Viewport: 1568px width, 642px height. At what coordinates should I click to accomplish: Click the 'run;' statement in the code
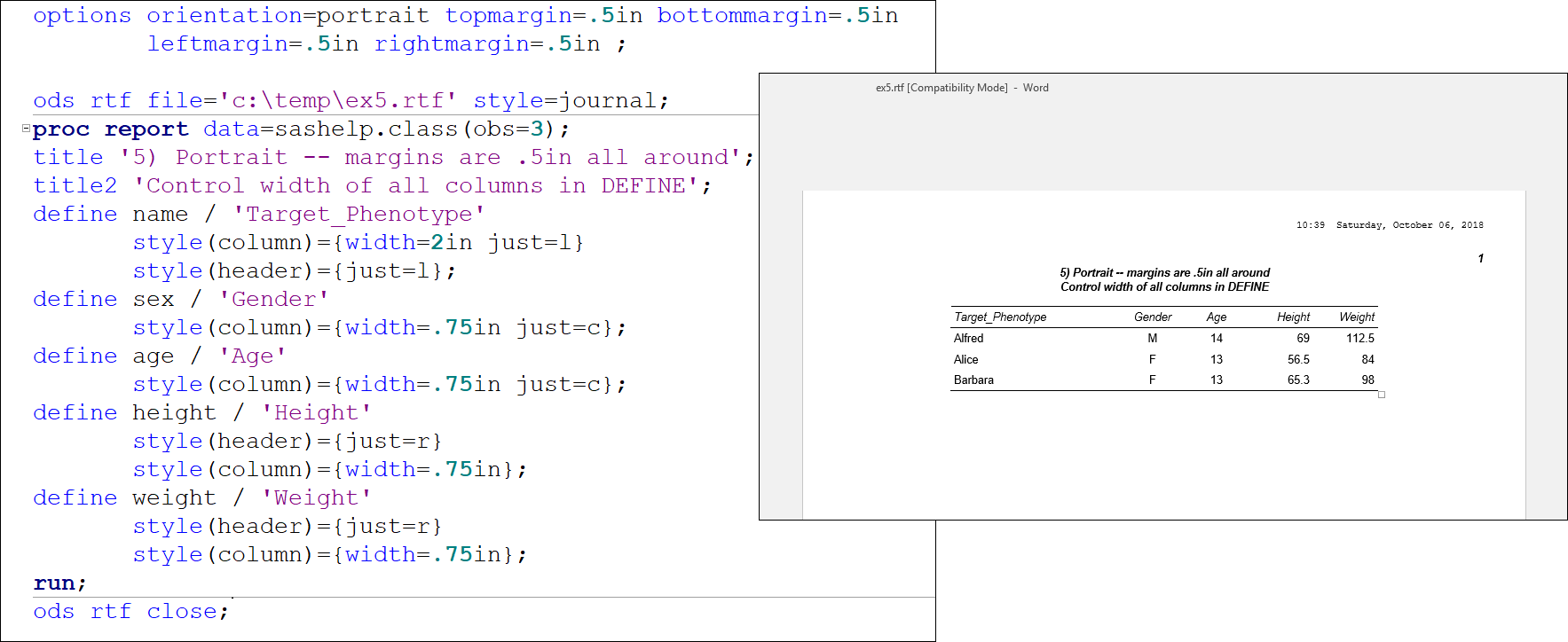pos(59,583)
